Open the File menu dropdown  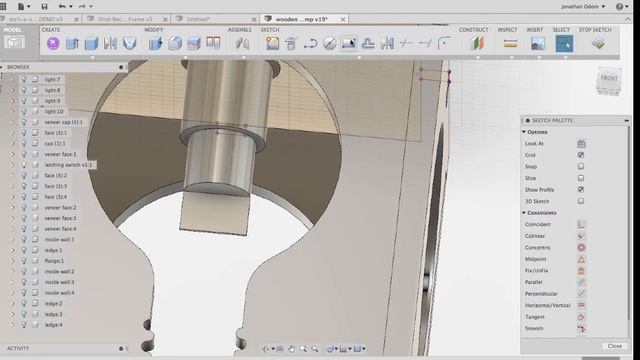(24, 6)
